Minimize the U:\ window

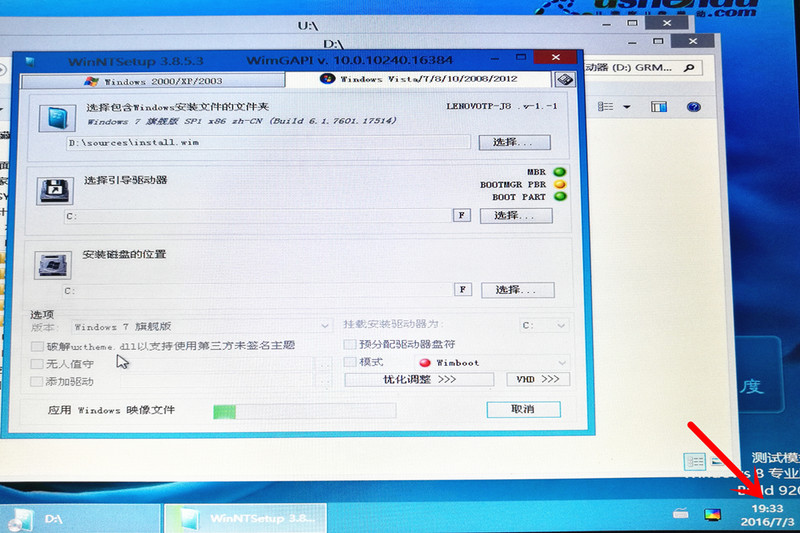(606, 24)
